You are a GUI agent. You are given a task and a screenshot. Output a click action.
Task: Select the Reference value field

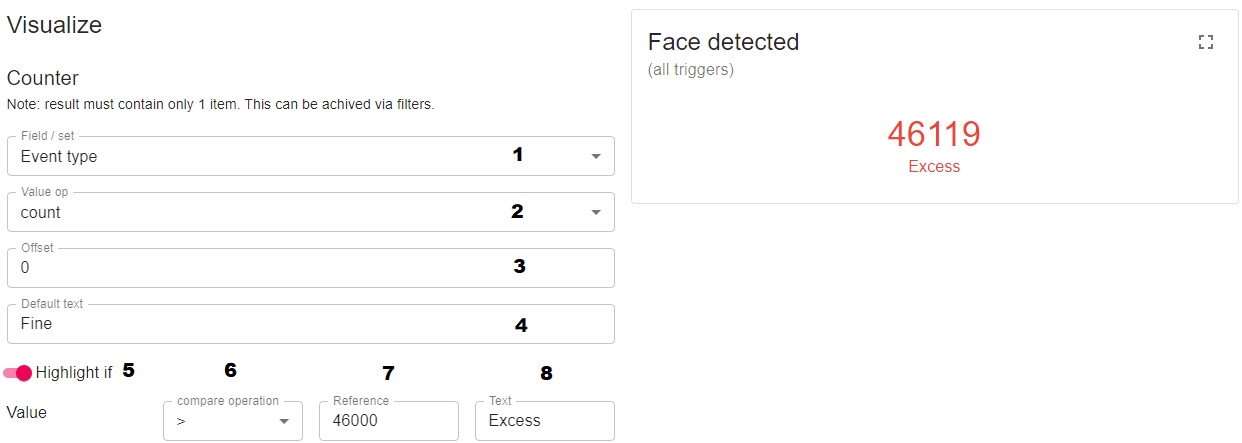pyautogui.click(x=388, y=421)
